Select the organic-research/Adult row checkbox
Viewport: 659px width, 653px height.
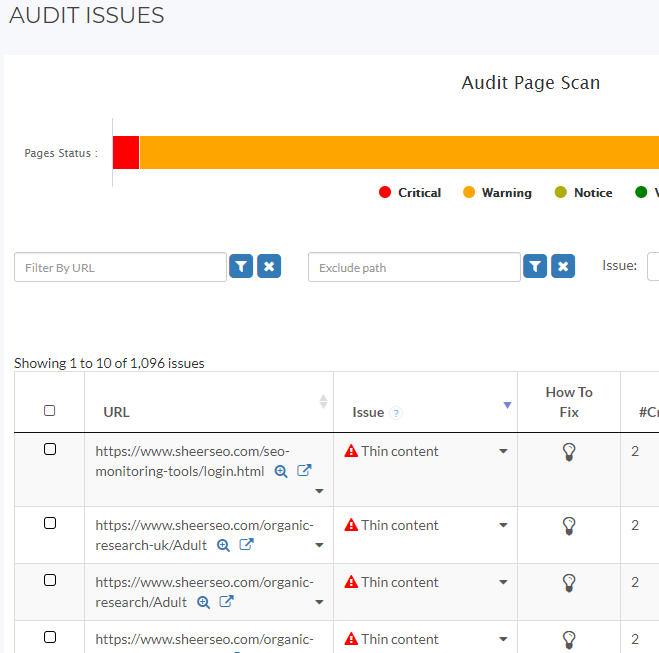(50, 580)
